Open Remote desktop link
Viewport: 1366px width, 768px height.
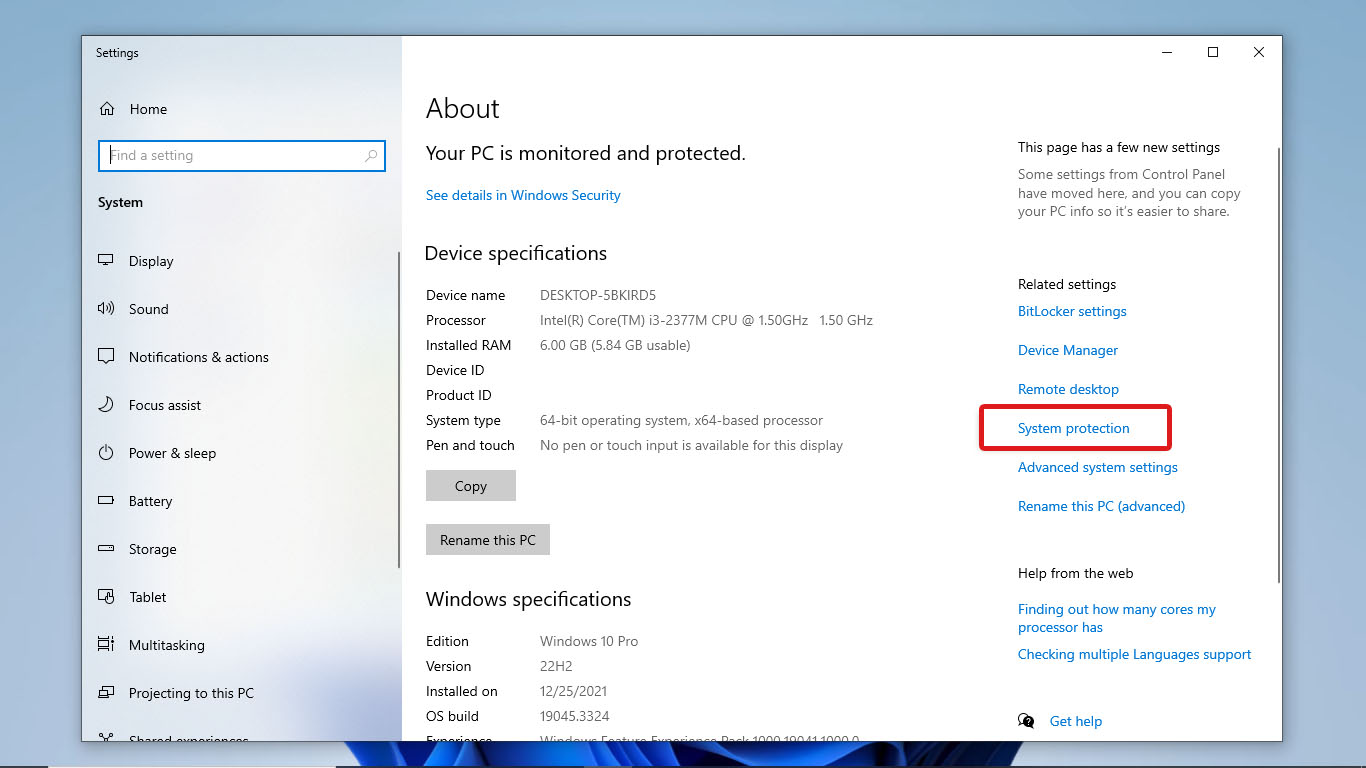click(x=1068, y=389)
